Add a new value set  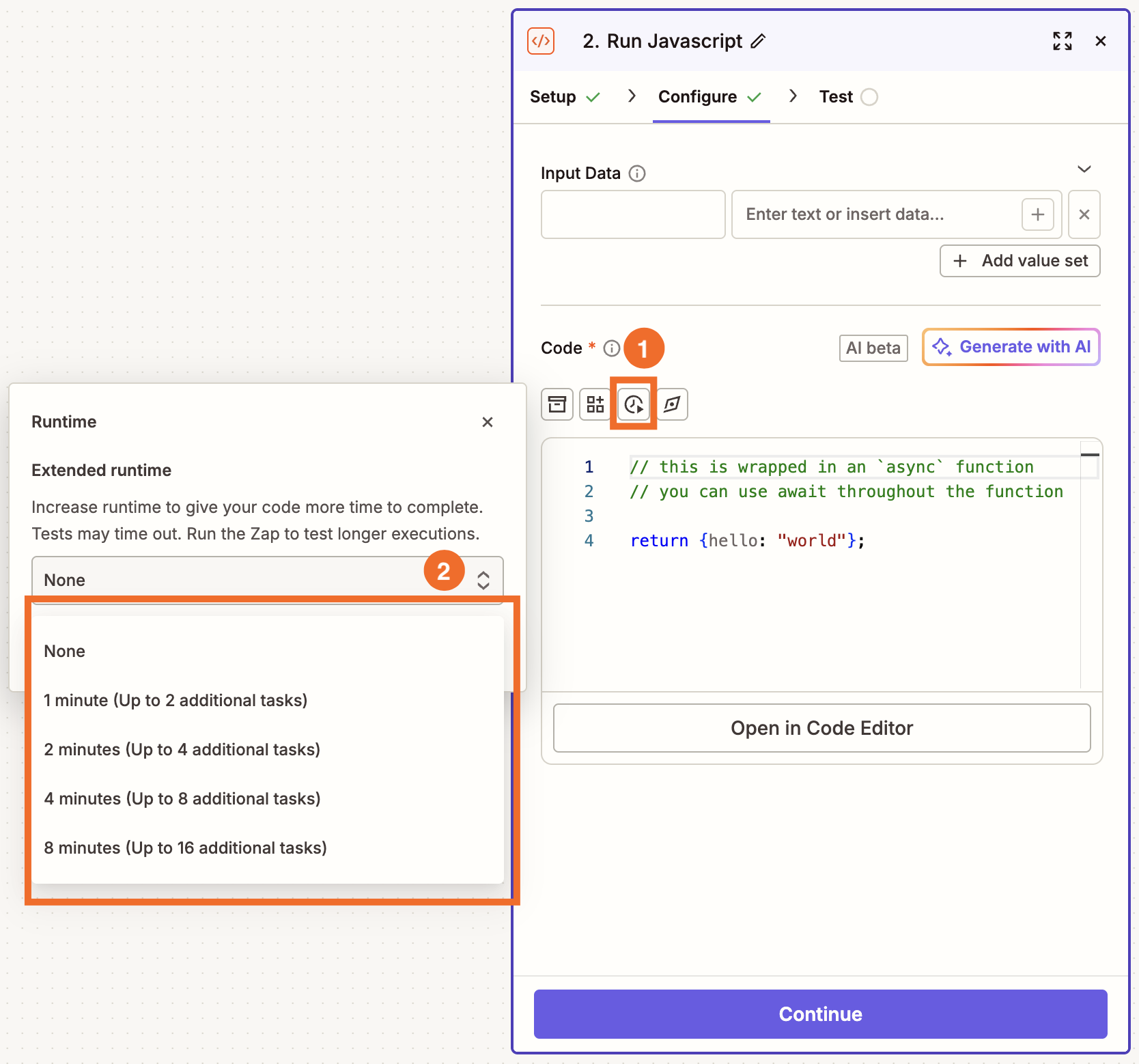[1020, 261]
